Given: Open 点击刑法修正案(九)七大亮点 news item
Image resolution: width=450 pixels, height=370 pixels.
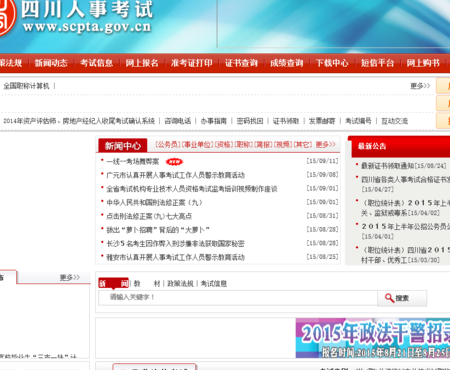Looking at the screenshot, I should click(x=149, y=216).
